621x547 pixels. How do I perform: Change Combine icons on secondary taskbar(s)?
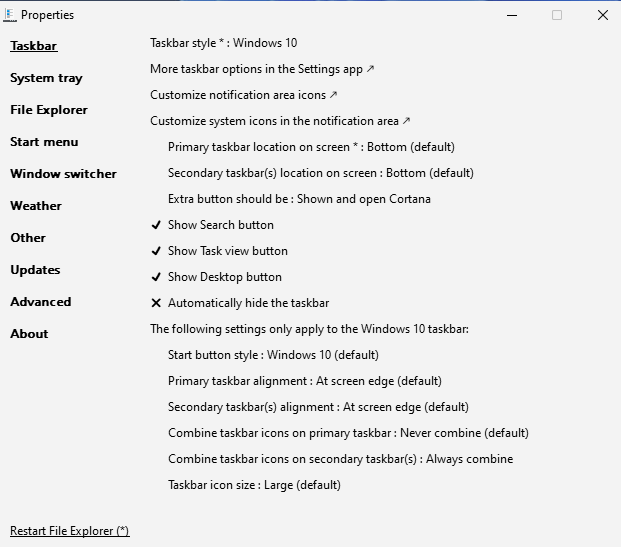click(x=341, y=459)
